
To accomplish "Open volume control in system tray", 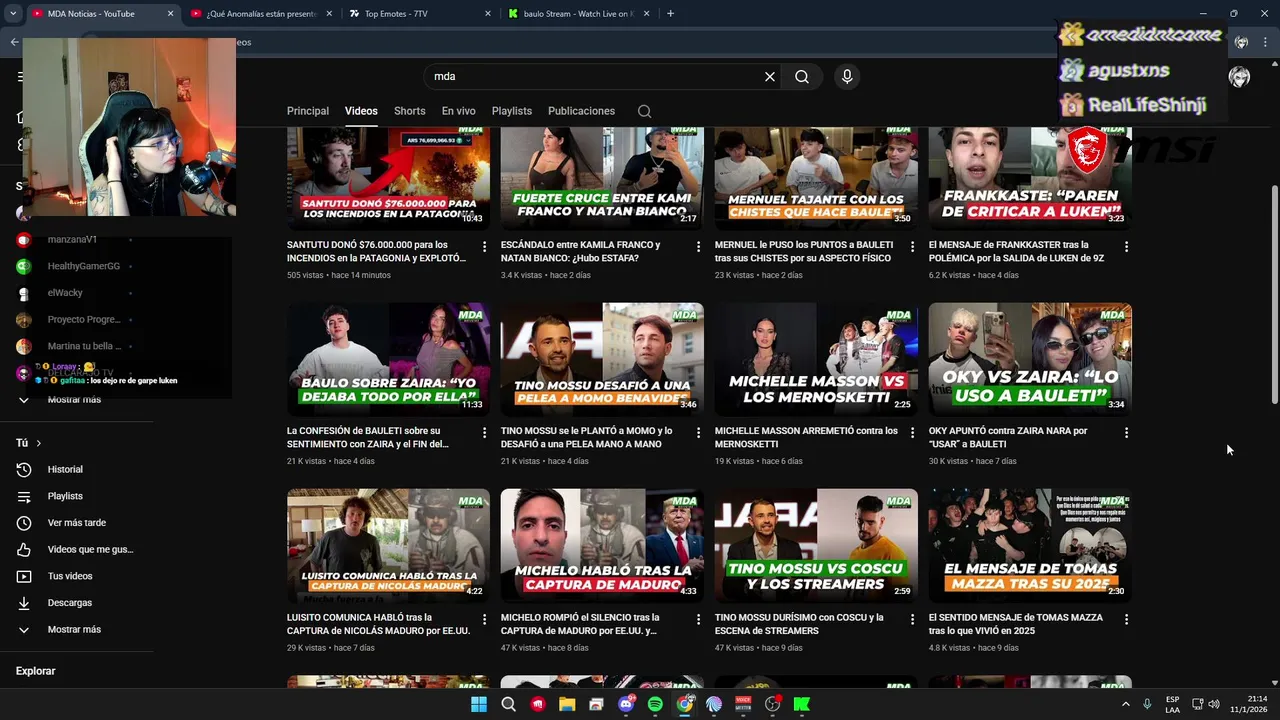I will point(1214,704).
